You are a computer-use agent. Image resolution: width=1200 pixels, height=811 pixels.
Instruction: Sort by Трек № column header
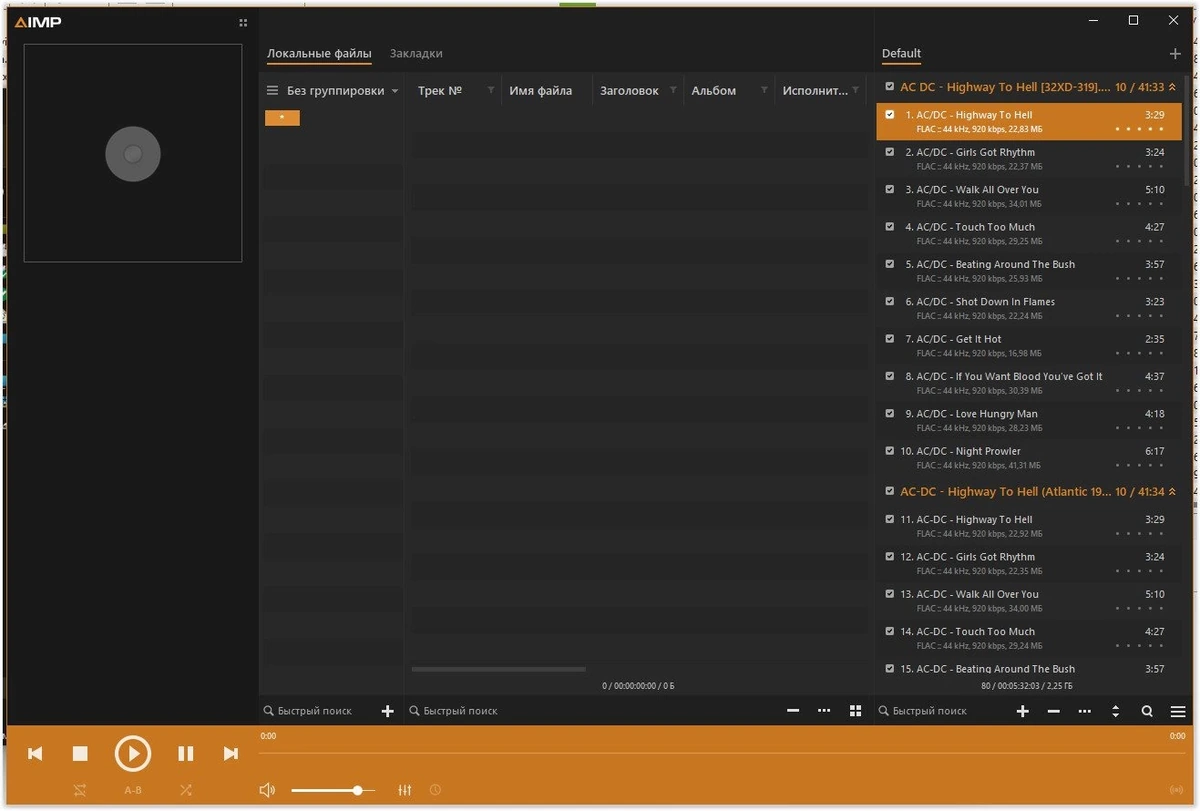pyautogui.click(x=440, y=91)
